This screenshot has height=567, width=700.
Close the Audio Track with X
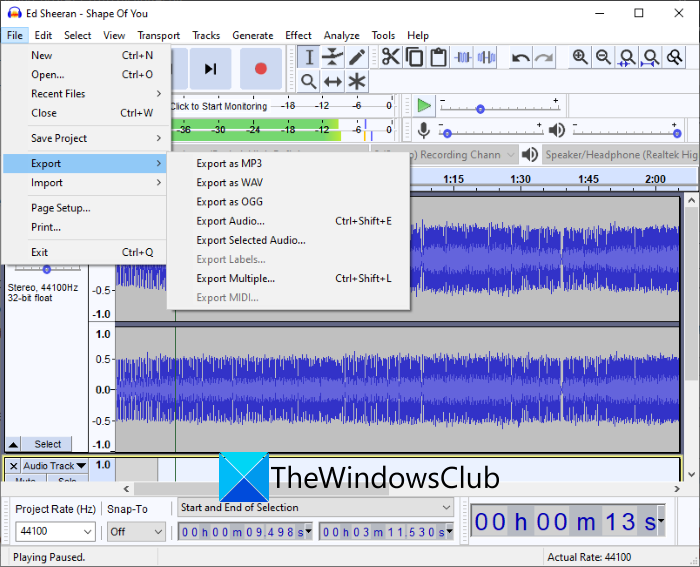click(x=13, y=466)
